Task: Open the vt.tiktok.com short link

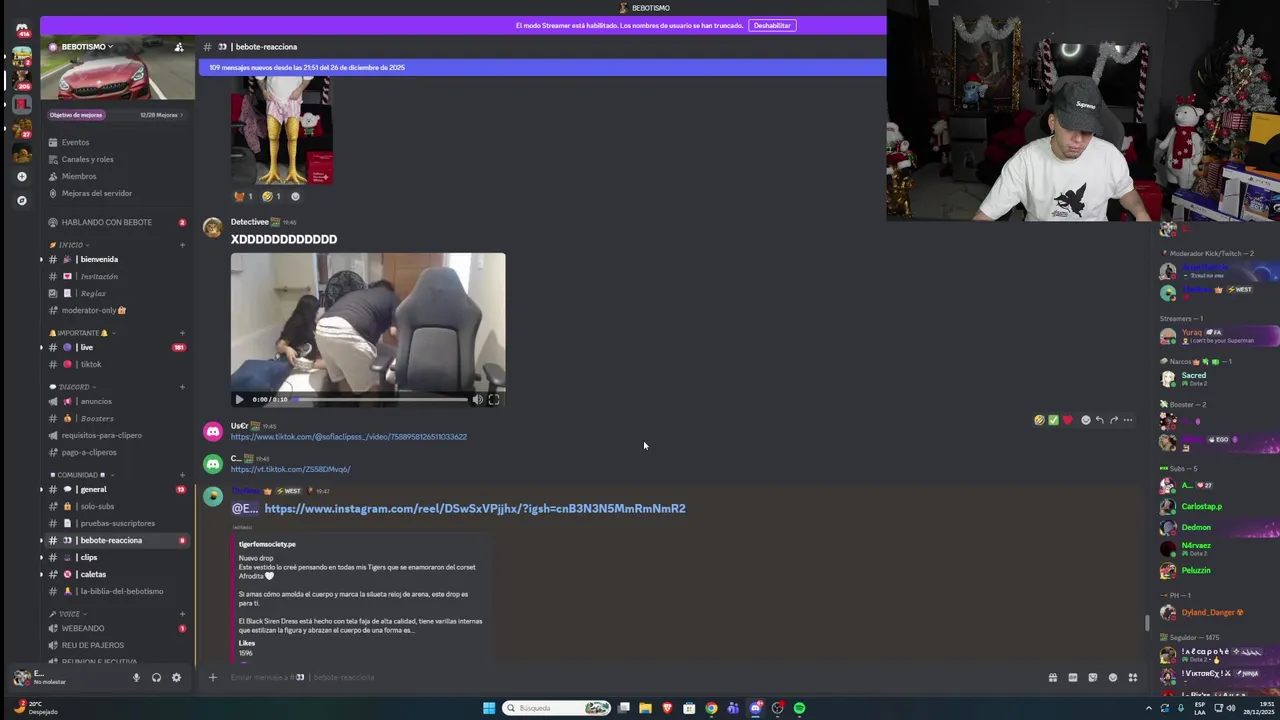Action: 290,469
